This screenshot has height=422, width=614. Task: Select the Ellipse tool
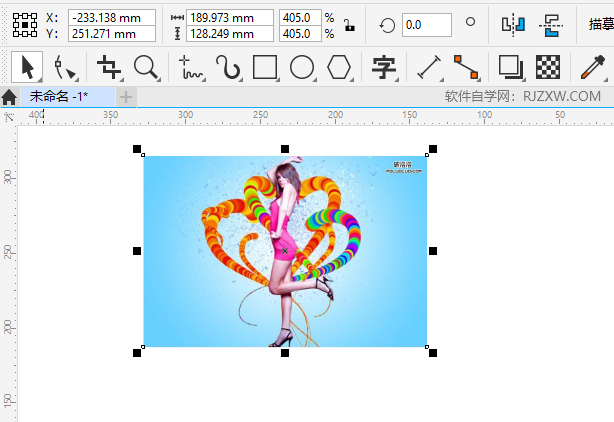[302, 67]
